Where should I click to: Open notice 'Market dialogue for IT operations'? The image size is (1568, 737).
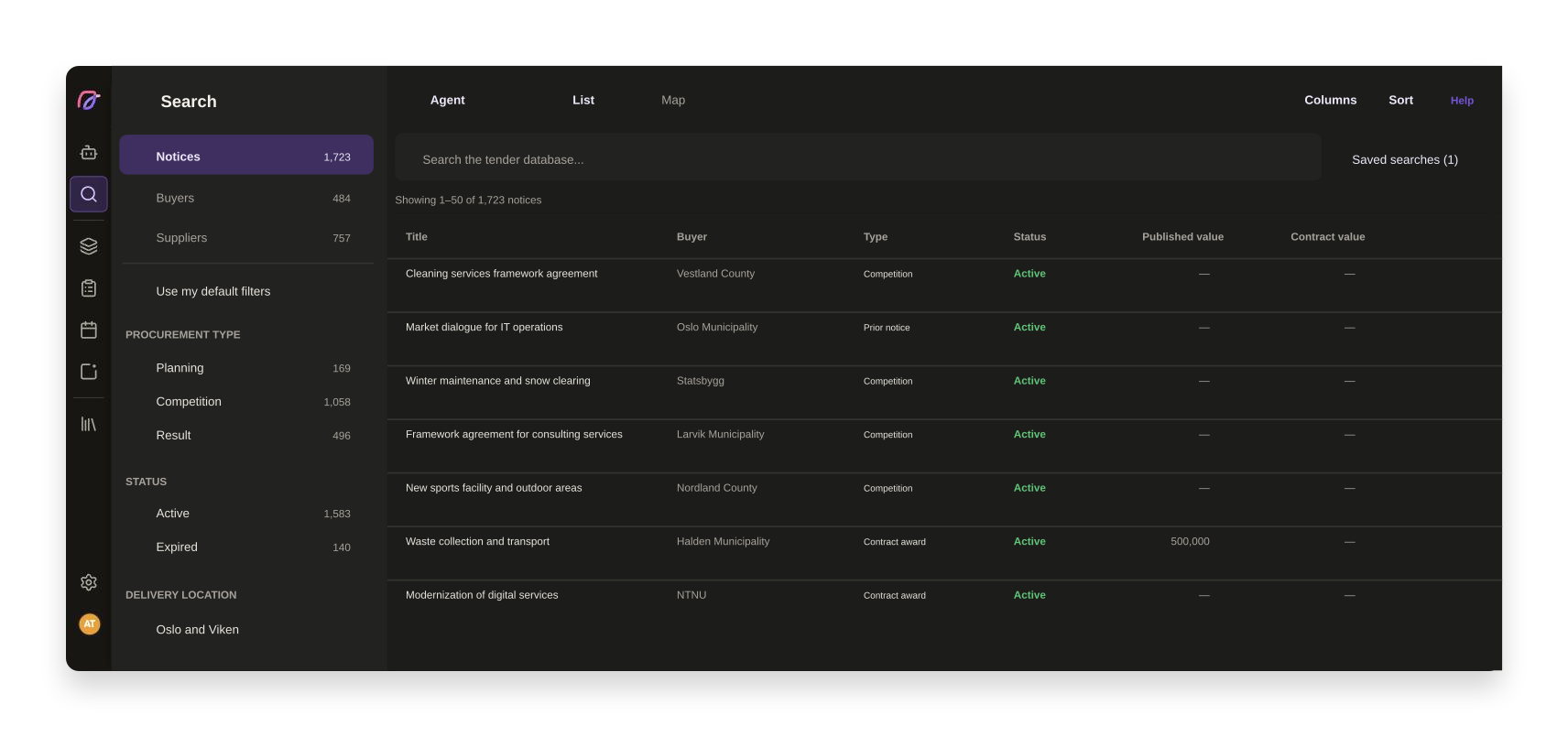[x=485, y=327]
